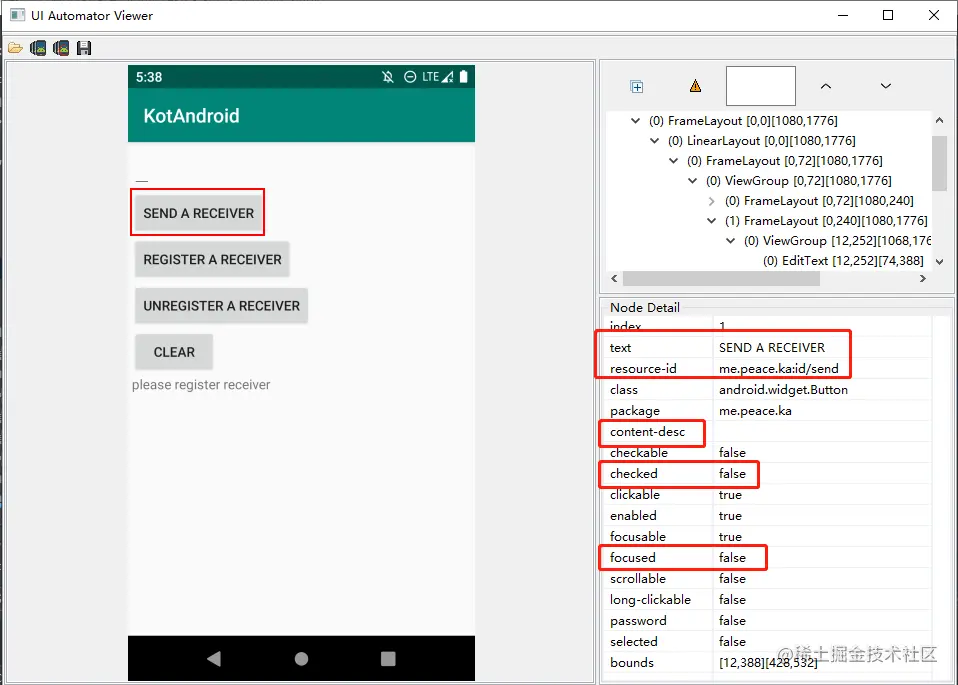Go to the next search result down arrow

point(885,86)
